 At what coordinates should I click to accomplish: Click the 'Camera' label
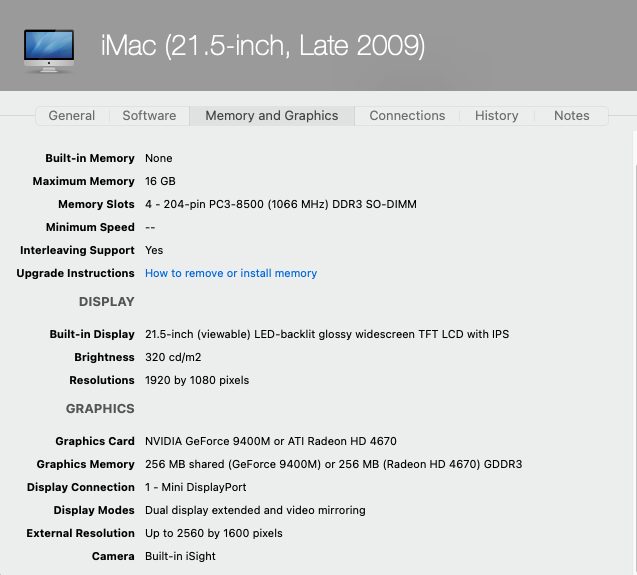point(113,556)
